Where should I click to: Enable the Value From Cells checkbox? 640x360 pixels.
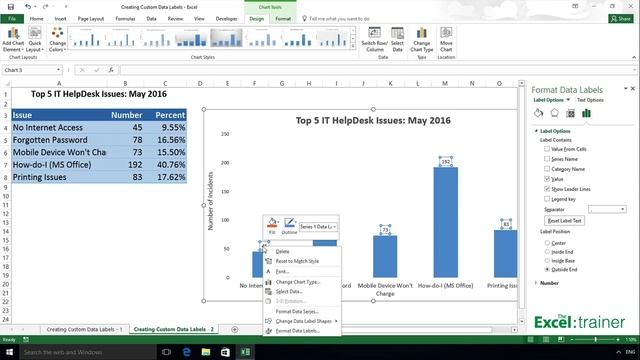547,149
